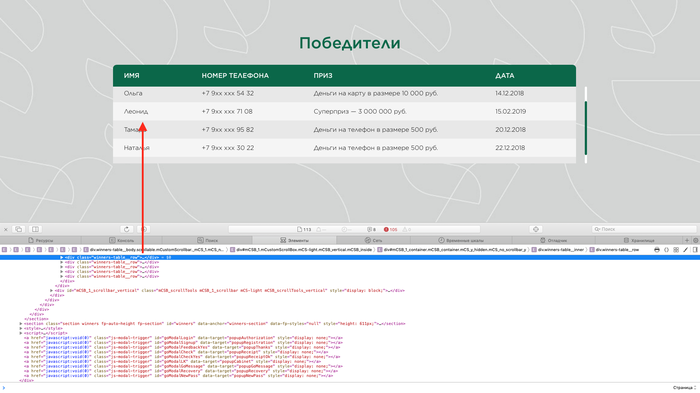Click the НОМЕР ТЕЛЕФОНА column header
This screenshot has width=700, height=393.
tap(235, 76)
